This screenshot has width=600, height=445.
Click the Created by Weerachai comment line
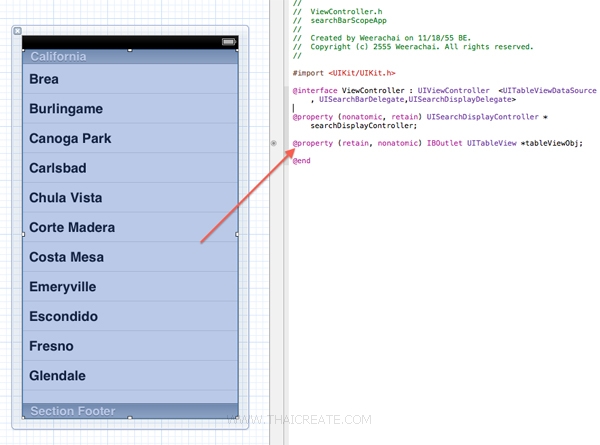[x=382, y=38]
